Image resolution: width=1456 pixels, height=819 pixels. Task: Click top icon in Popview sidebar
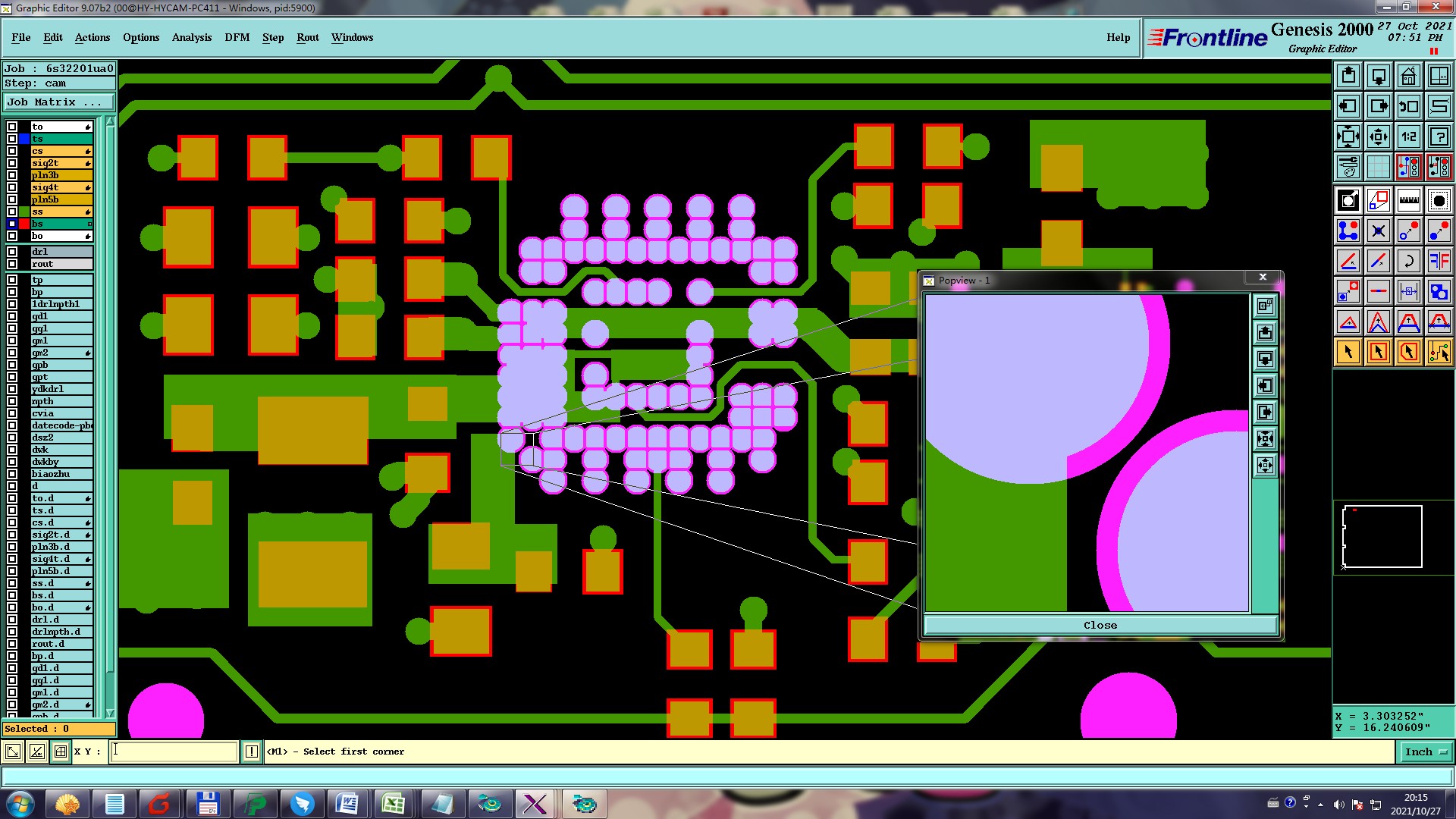(x=1265, y=306)
